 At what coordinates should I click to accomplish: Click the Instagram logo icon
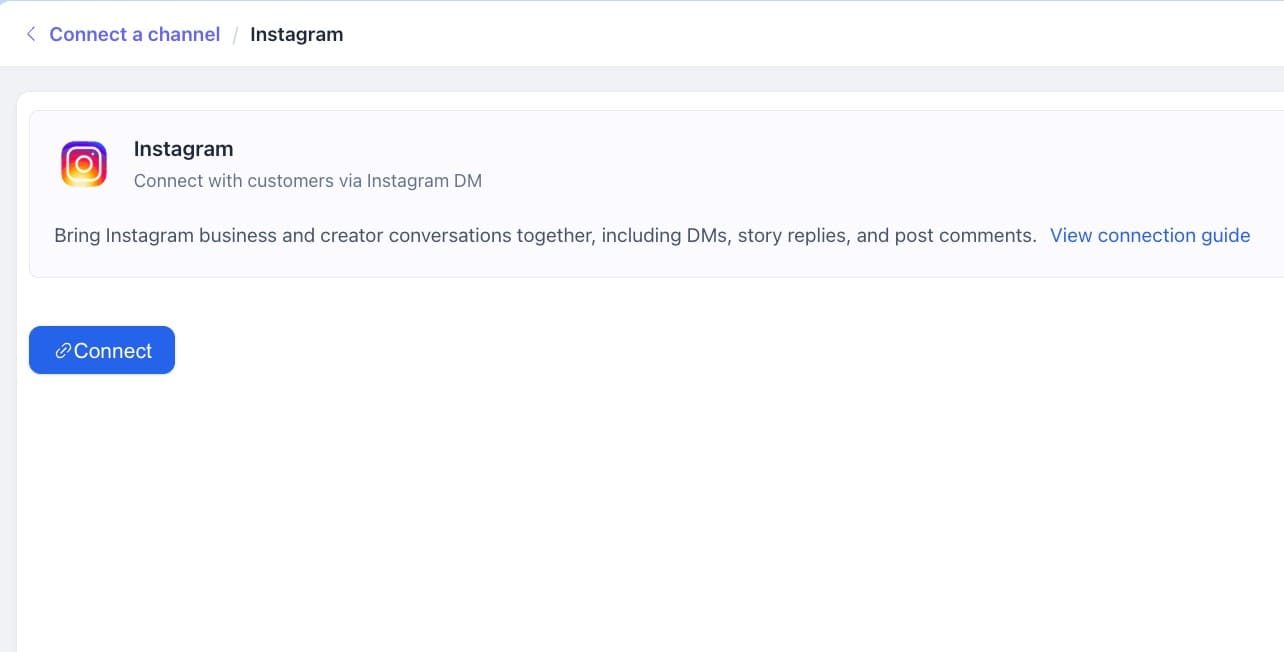tap(84, 164)
